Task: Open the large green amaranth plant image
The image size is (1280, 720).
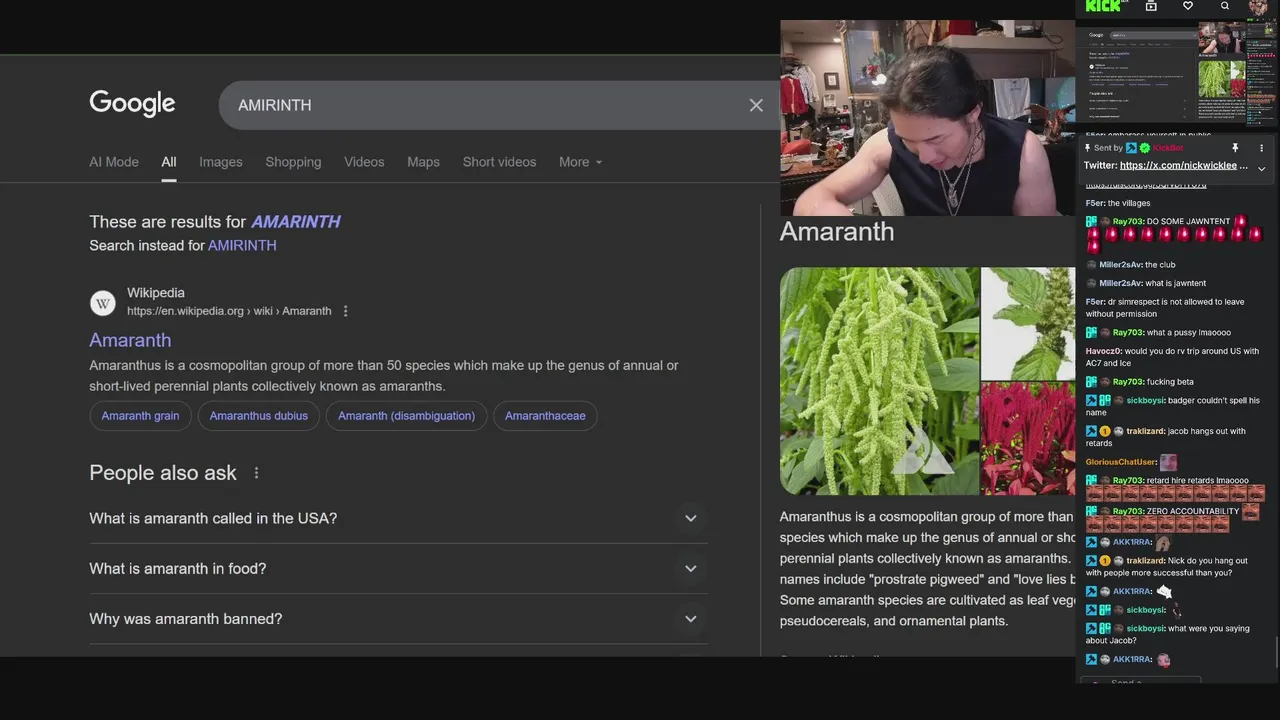Action: (879, 381)
